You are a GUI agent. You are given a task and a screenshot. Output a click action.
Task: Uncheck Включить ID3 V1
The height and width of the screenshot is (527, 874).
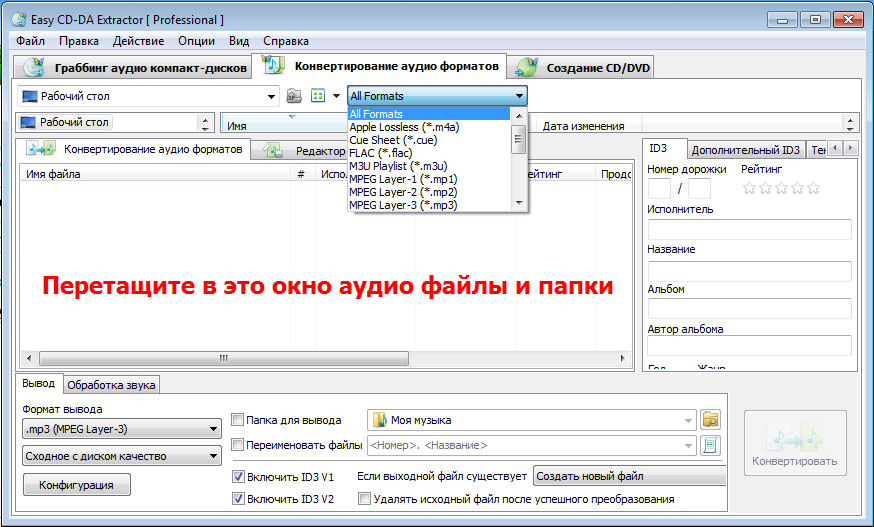[238, 477]
